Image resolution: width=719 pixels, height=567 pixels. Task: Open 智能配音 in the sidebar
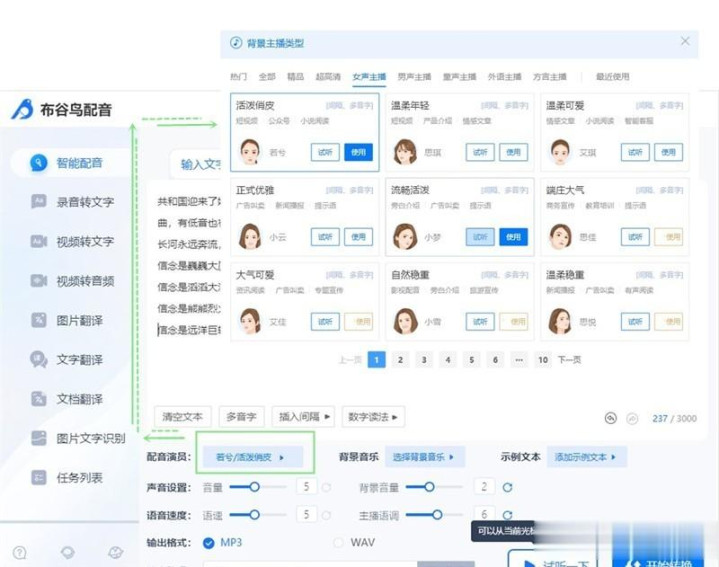point(69,163)
